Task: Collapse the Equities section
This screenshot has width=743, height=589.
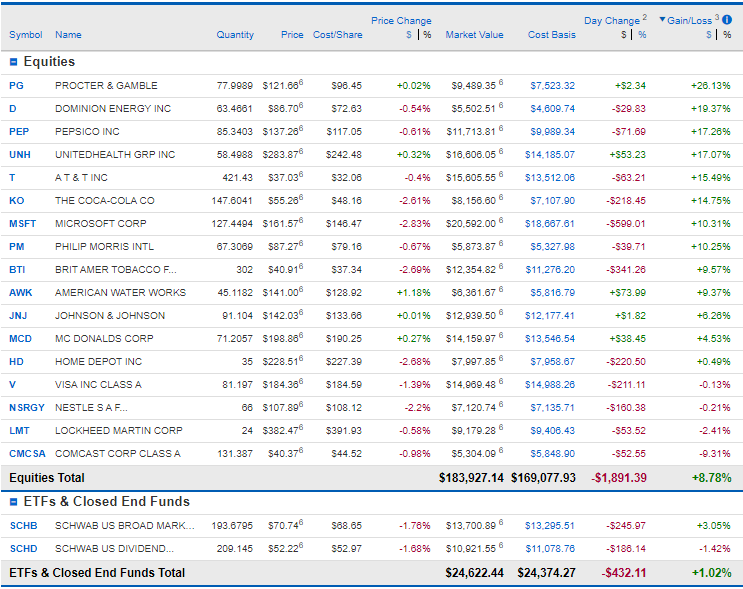Action: (13, 62)
